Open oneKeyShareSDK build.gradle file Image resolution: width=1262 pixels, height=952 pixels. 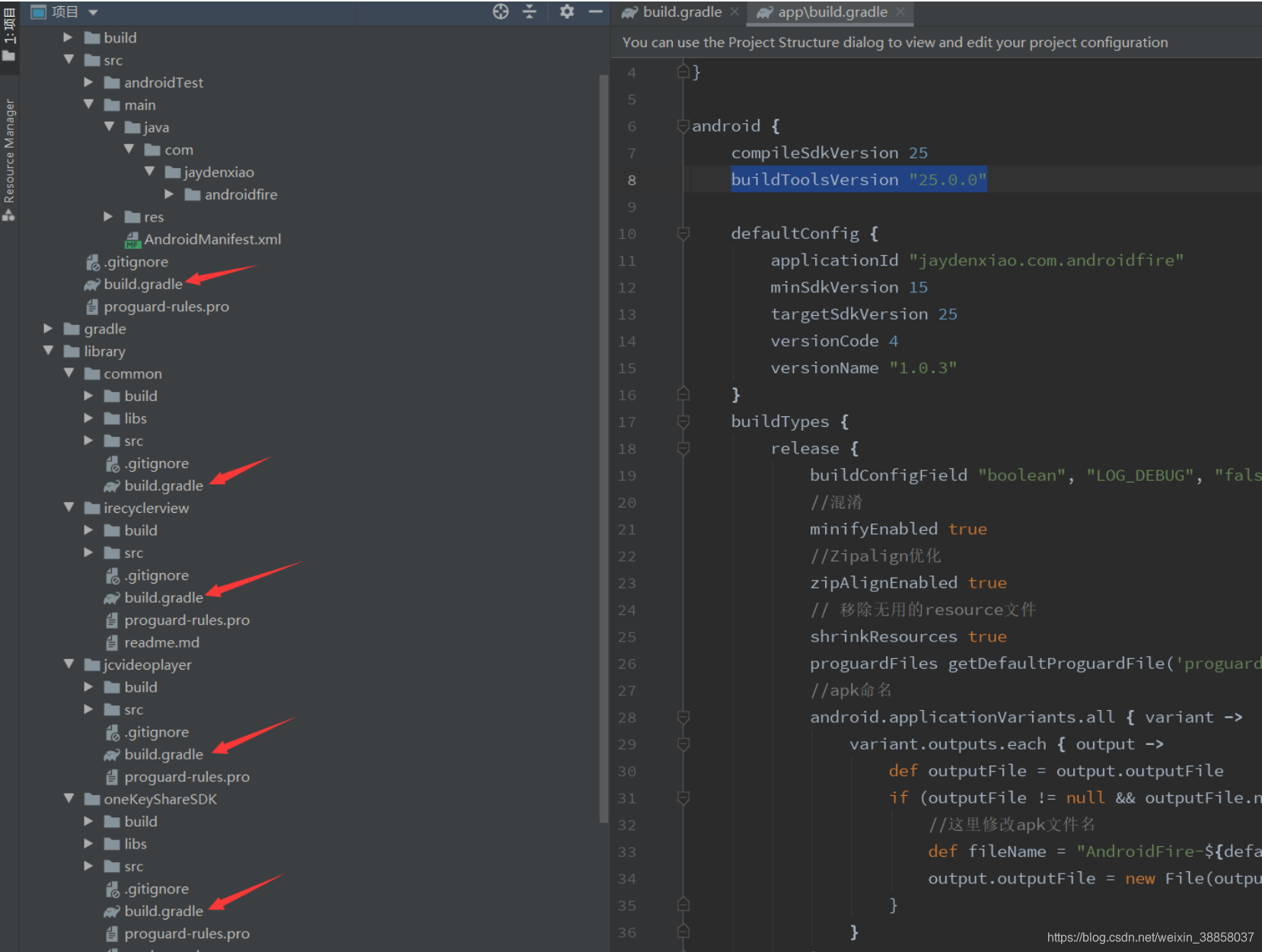[154, 911]
